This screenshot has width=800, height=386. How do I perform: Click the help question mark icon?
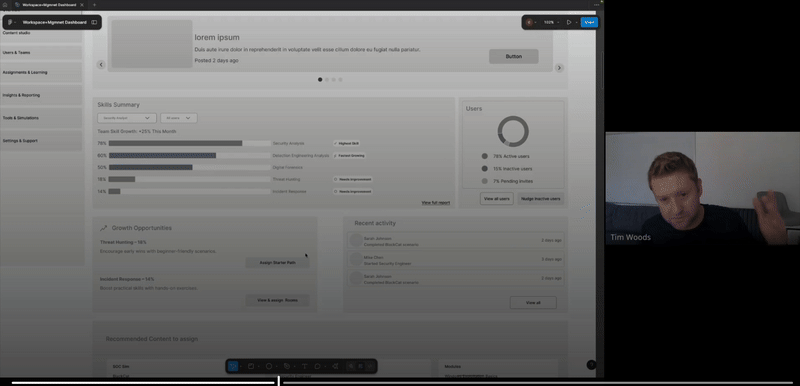click(x=591, y=365)
